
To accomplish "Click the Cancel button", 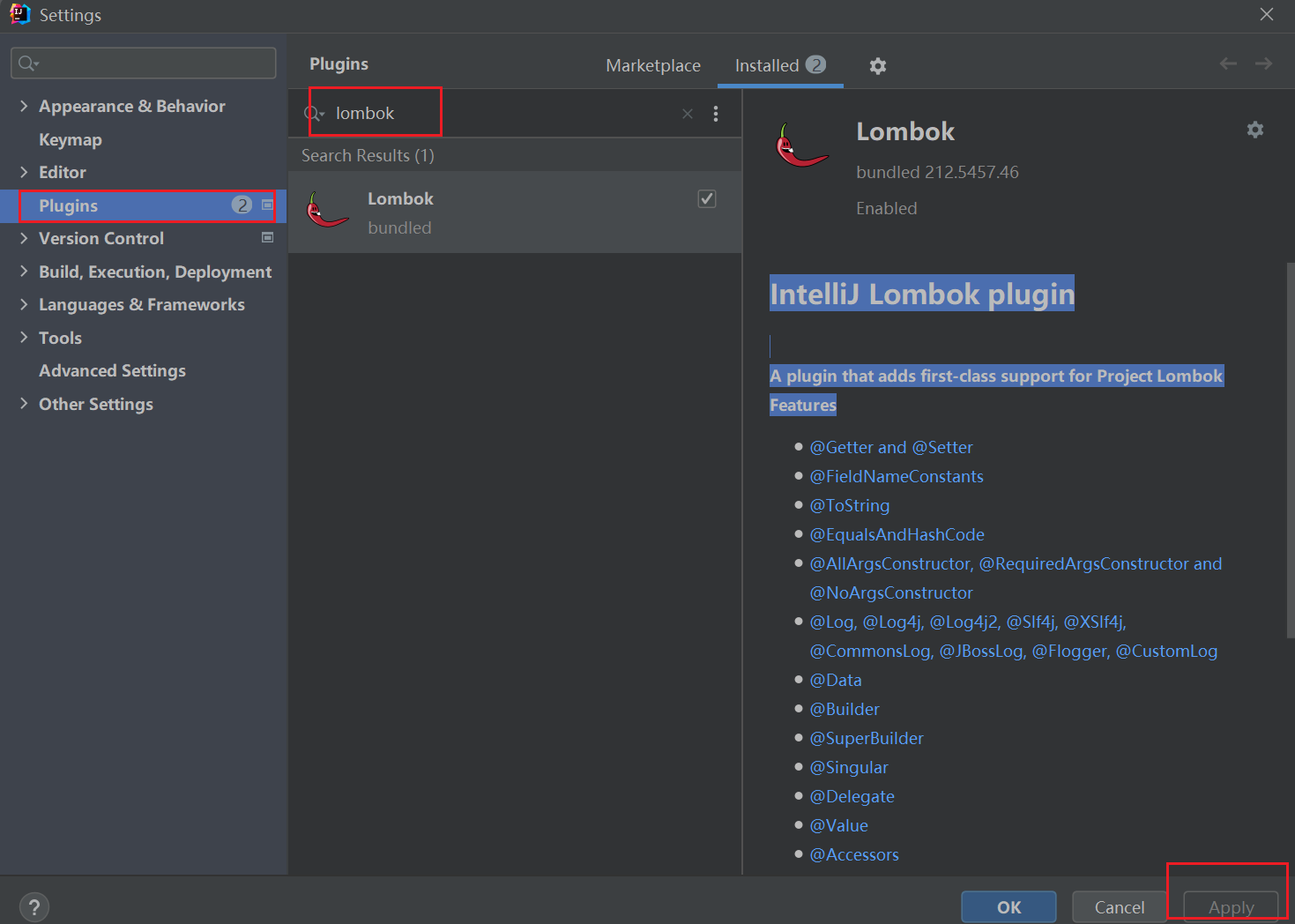I will coord(1120,907).
